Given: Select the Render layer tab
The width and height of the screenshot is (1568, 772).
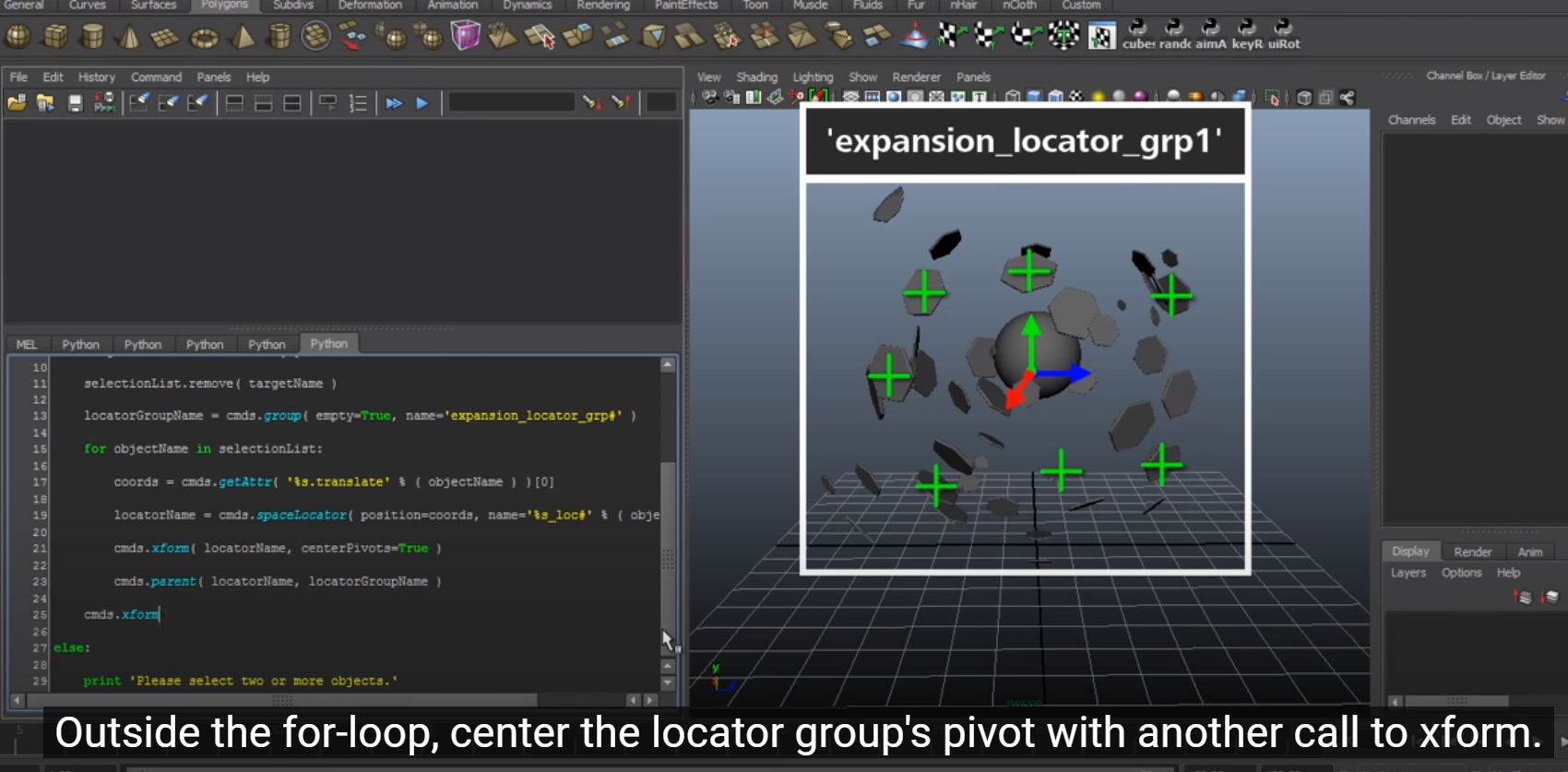Looking at the screenshot, I should click(1472, 552).
